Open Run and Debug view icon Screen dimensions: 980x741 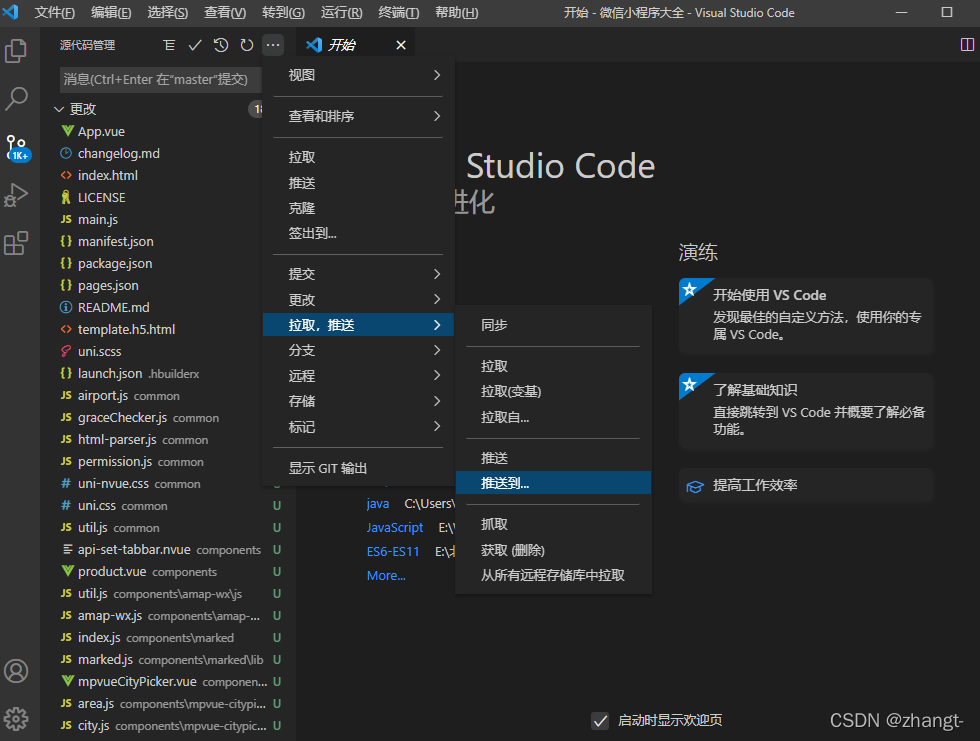[16, 195]
